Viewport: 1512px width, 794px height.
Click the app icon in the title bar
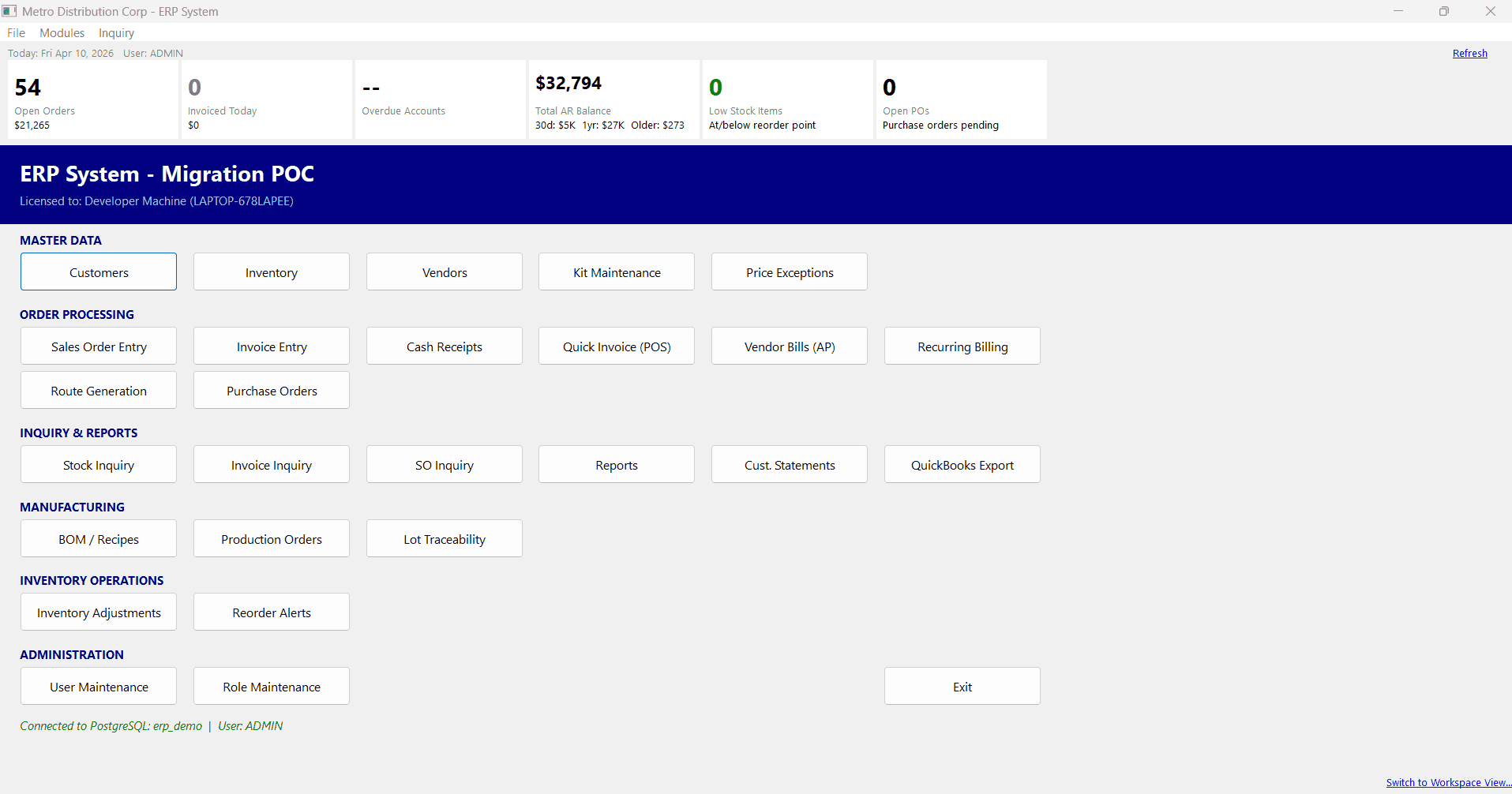[9, 11]
